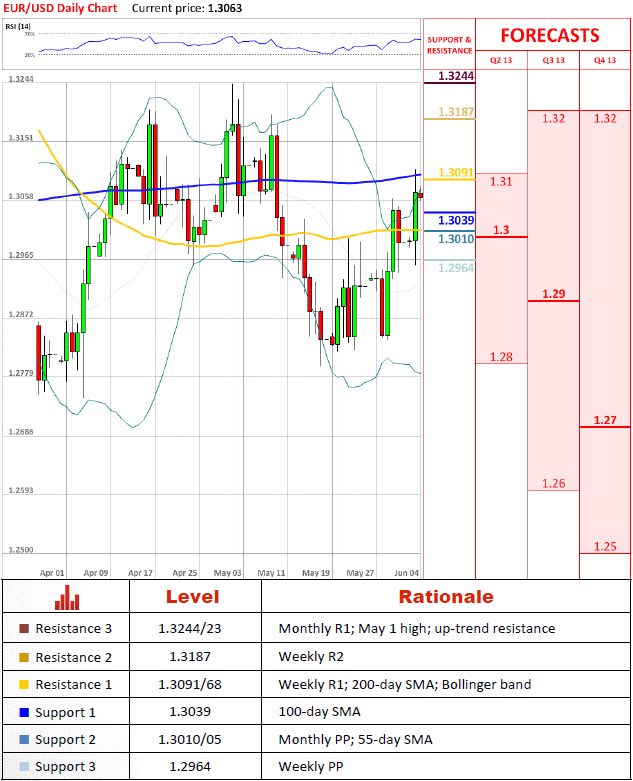Click the 1.2965 price axis label
Viewport: 633px width, 781px height.
click(x=21, y=255)
